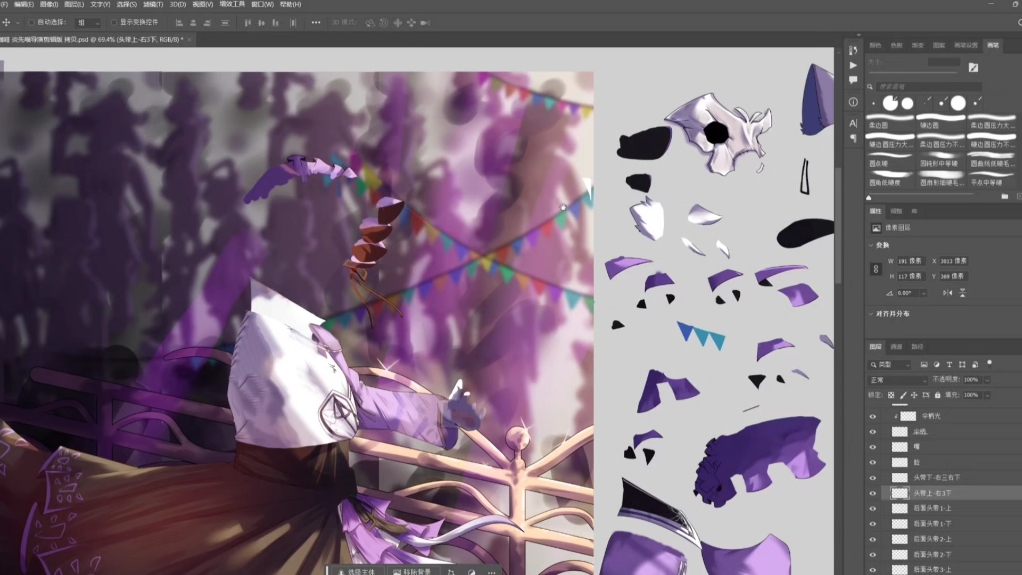Click the align vertical centers icon

261,23
